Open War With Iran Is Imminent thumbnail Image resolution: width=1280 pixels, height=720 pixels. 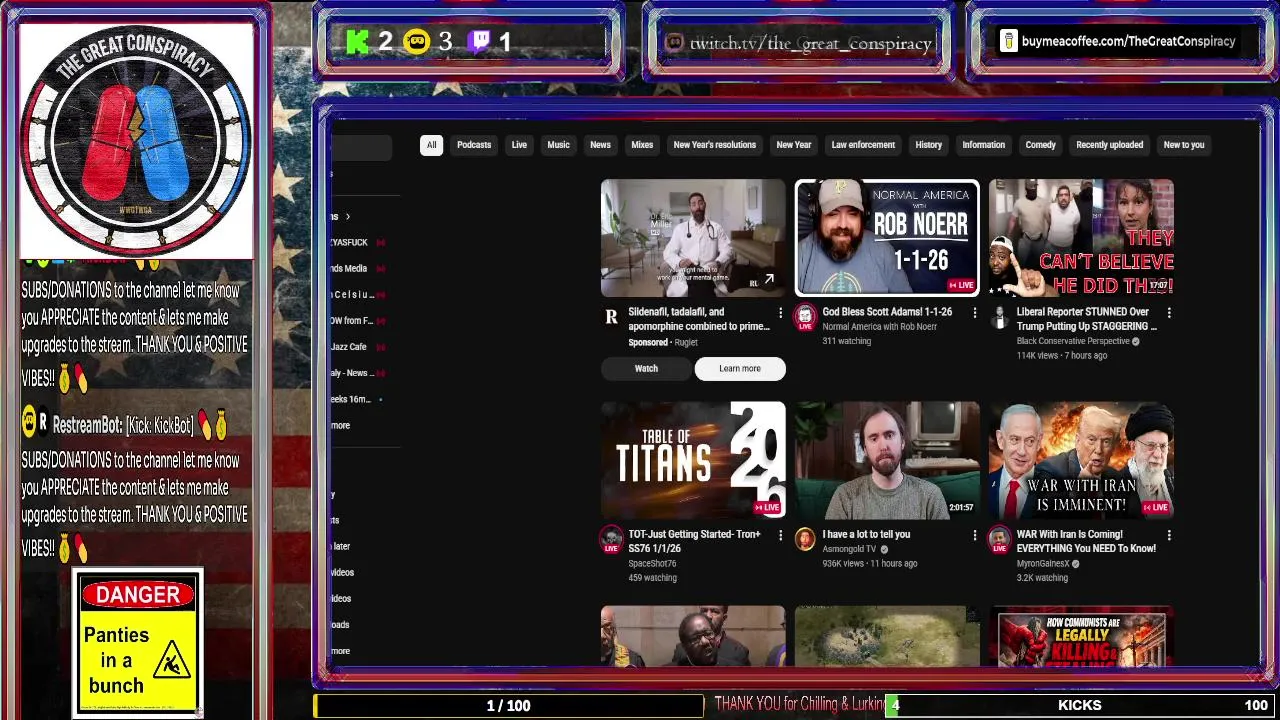pyautogui.click(x=1081, y=460)
